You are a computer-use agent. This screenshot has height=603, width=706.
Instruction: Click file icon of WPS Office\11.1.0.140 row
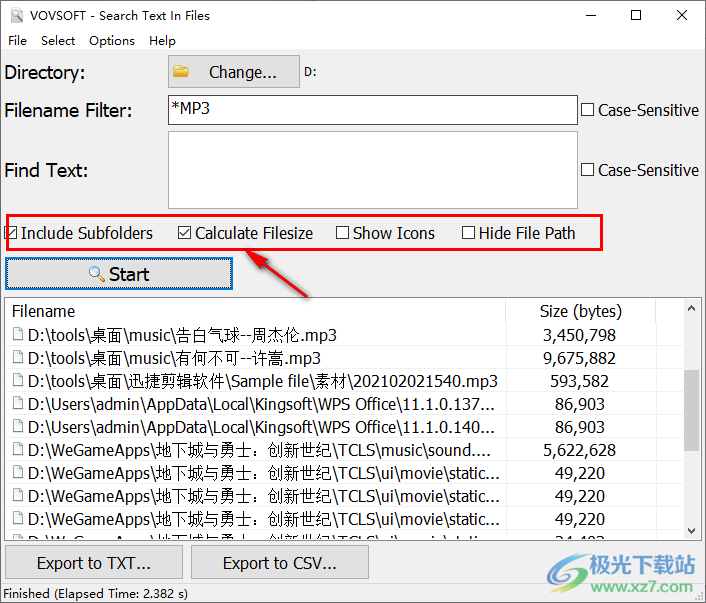(18, 426)
